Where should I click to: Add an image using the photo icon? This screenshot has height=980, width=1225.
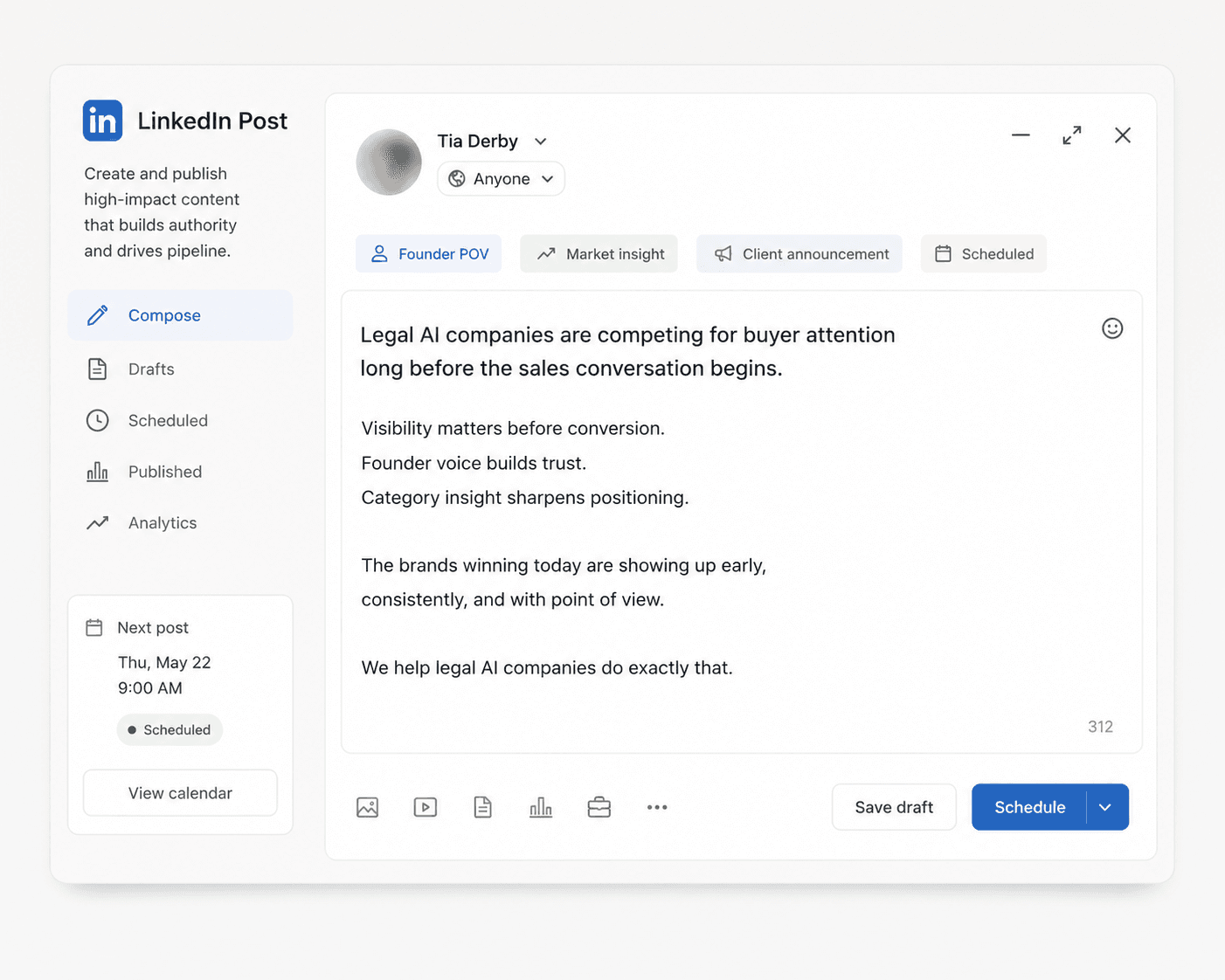[368, 807]
